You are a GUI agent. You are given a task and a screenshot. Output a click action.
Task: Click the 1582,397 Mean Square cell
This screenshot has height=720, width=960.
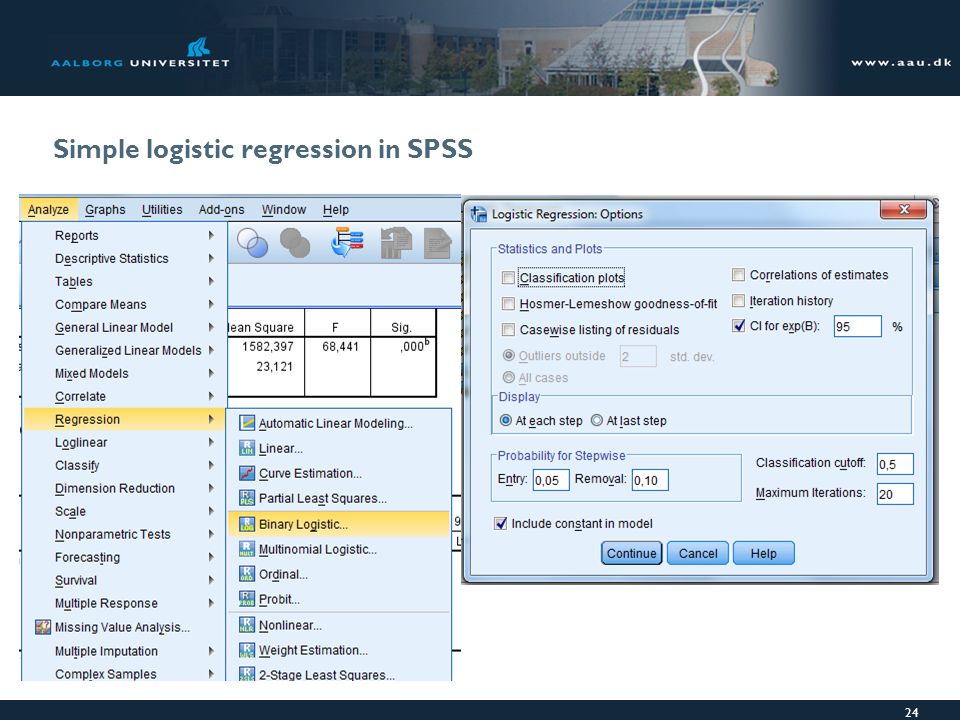(x=267, y=347)
